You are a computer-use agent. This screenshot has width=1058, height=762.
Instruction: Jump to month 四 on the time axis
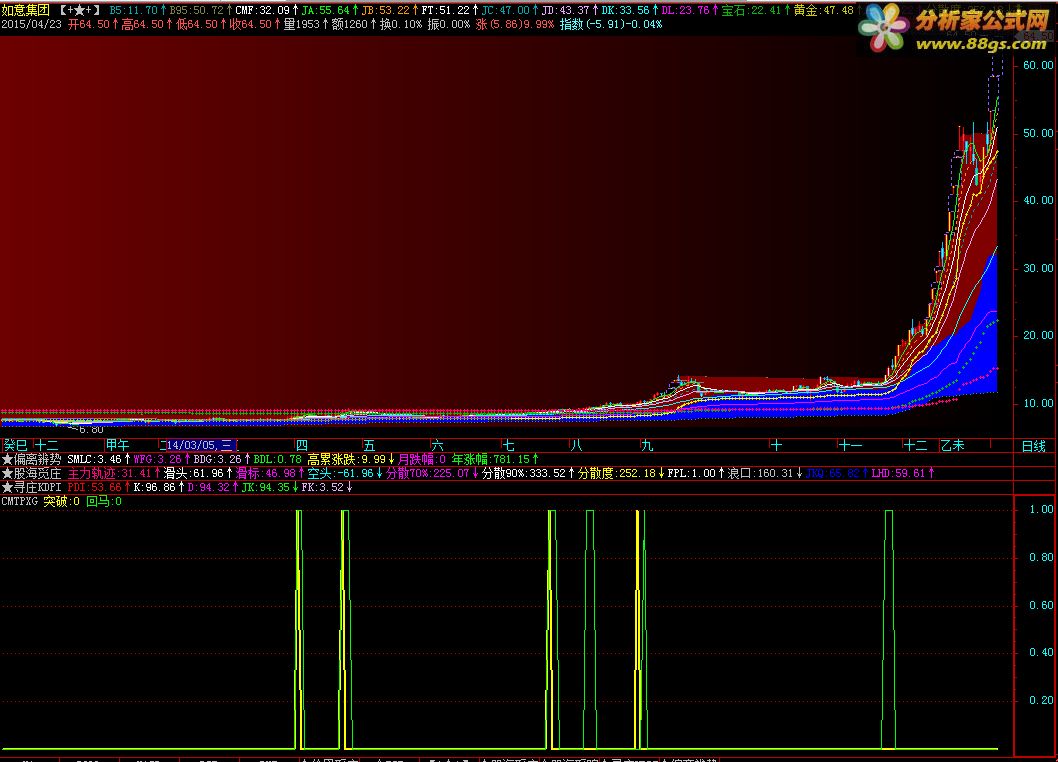(302, 445)
